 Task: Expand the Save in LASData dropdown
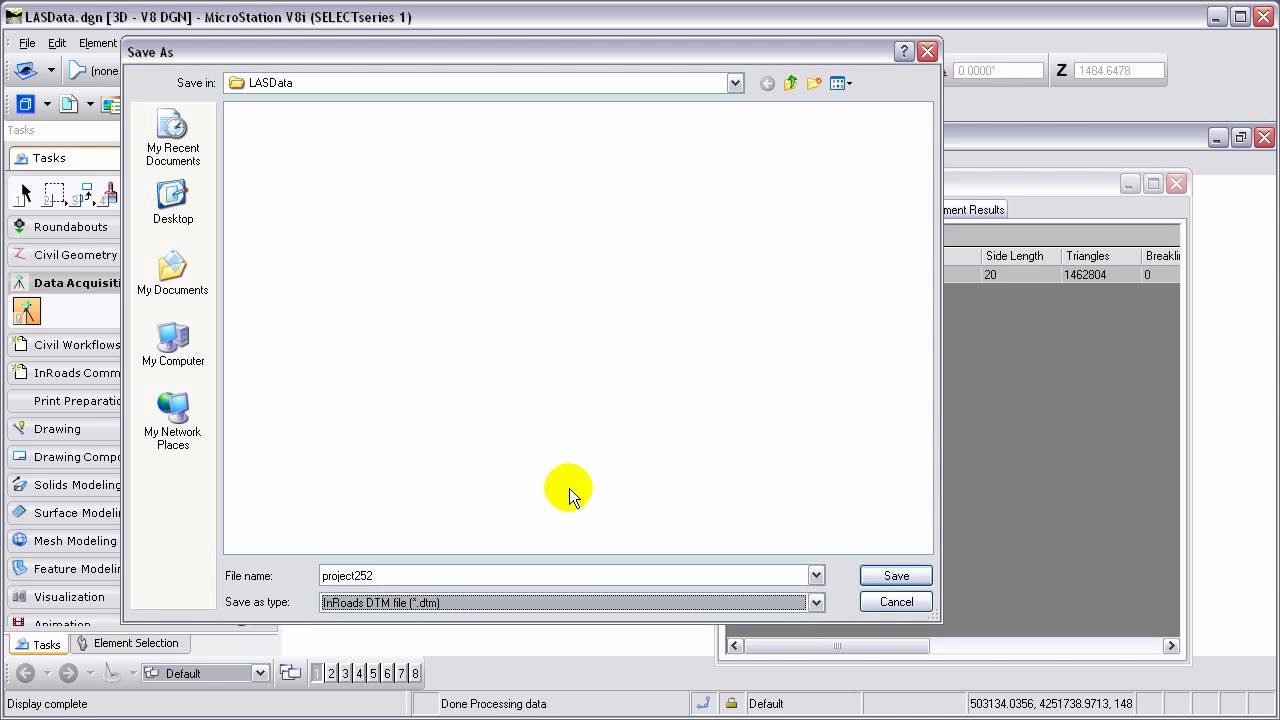tap(735, 83)
